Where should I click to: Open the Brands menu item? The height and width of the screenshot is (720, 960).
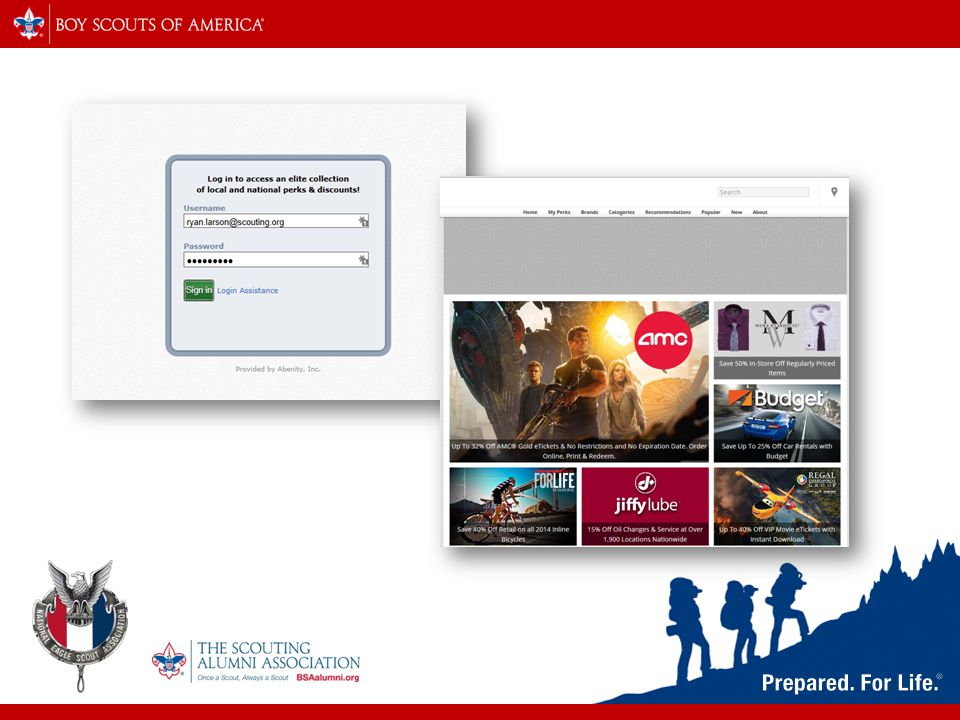pos(590,212)
